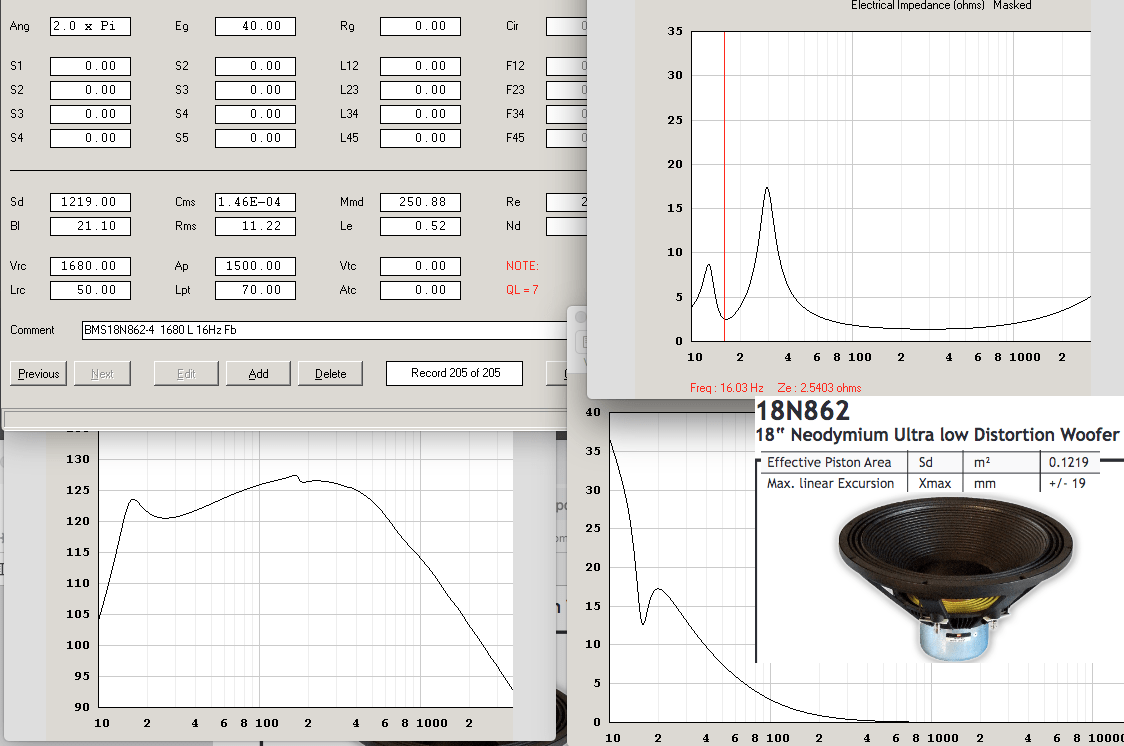Click the L23 length field
The height and width of the screenshot is (746, 1124).
(420, 90)
